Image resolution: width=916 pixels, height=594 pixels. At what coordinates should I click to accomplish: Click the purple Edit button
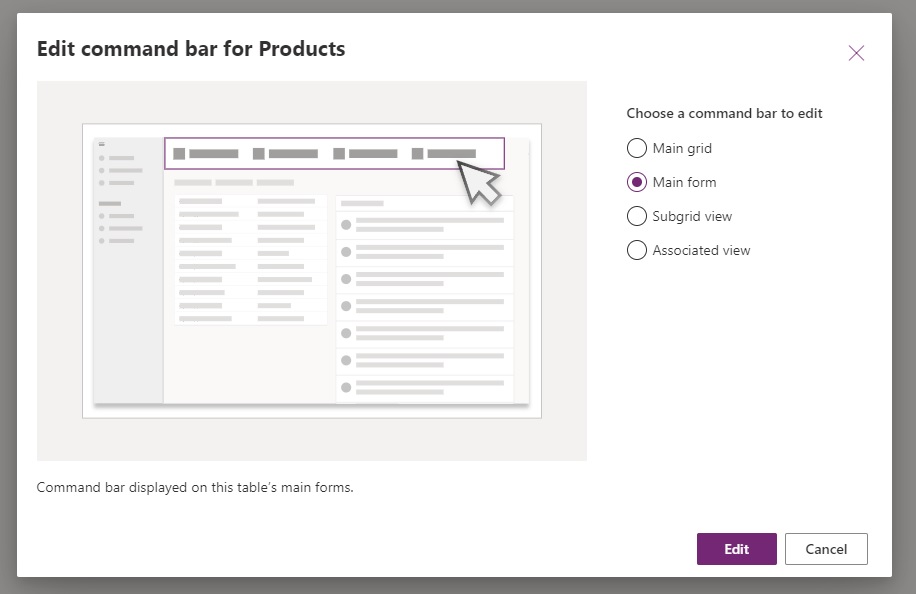[737, 549]
